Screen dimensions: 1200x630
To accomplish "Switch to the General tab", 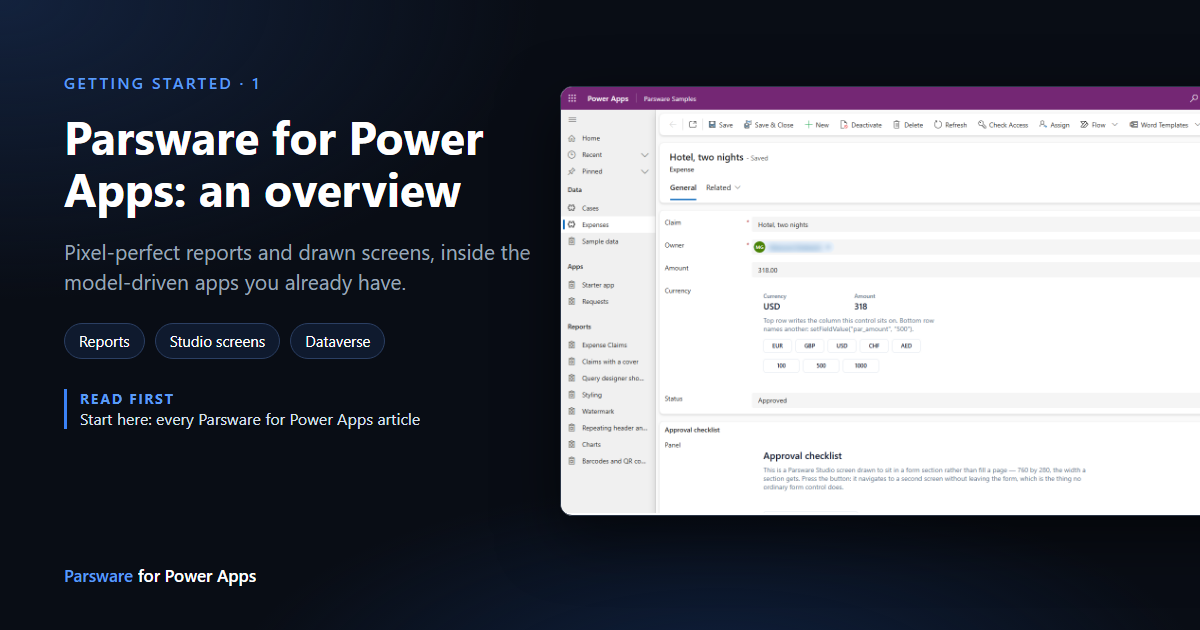I will pyautogui.click(x=683, y=187).
